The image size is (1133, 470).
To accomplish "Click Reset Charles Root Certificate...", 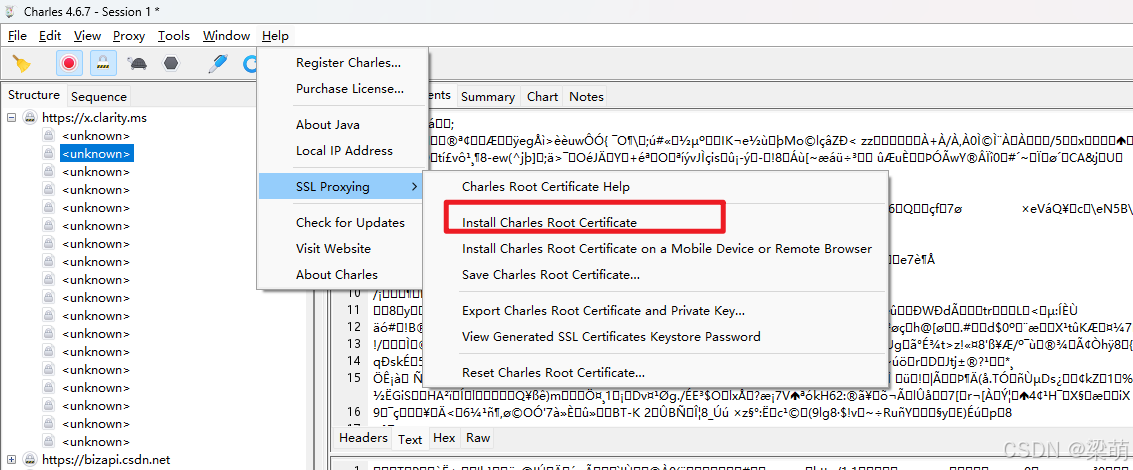I will [553, 373].
